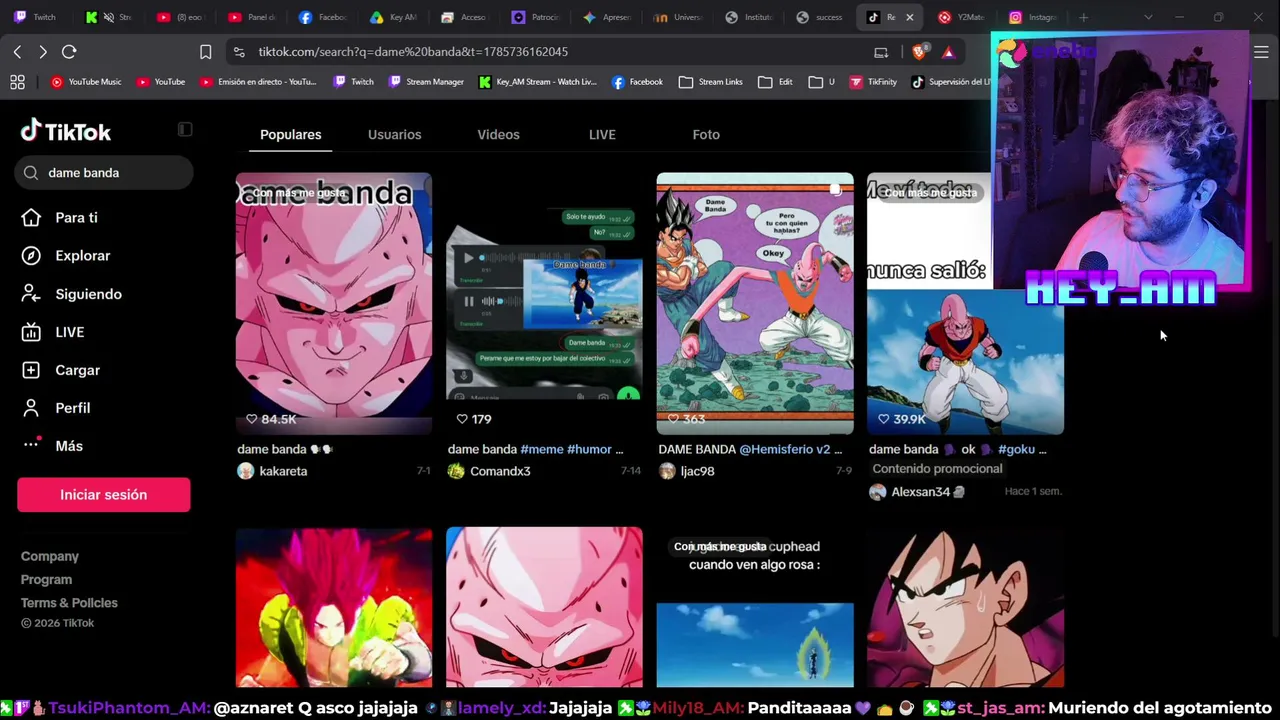Click the address bar showing the tiktok.com URL
Viewport: 1280px width, 720px height.
[413, 52]
